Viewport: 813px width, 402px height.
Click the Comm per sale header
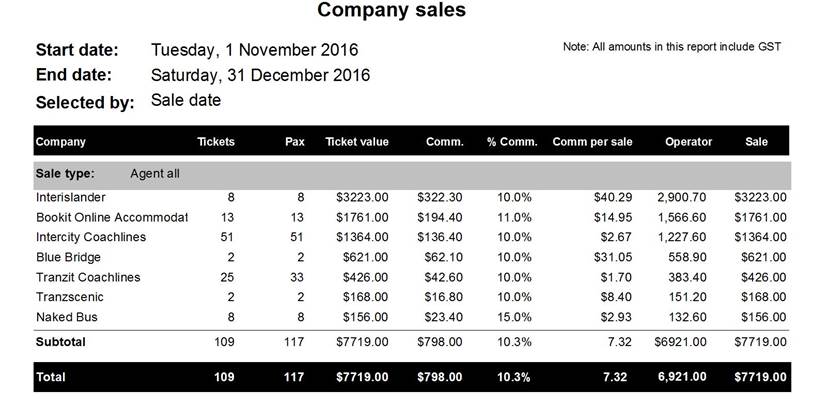tap(592, 142)
